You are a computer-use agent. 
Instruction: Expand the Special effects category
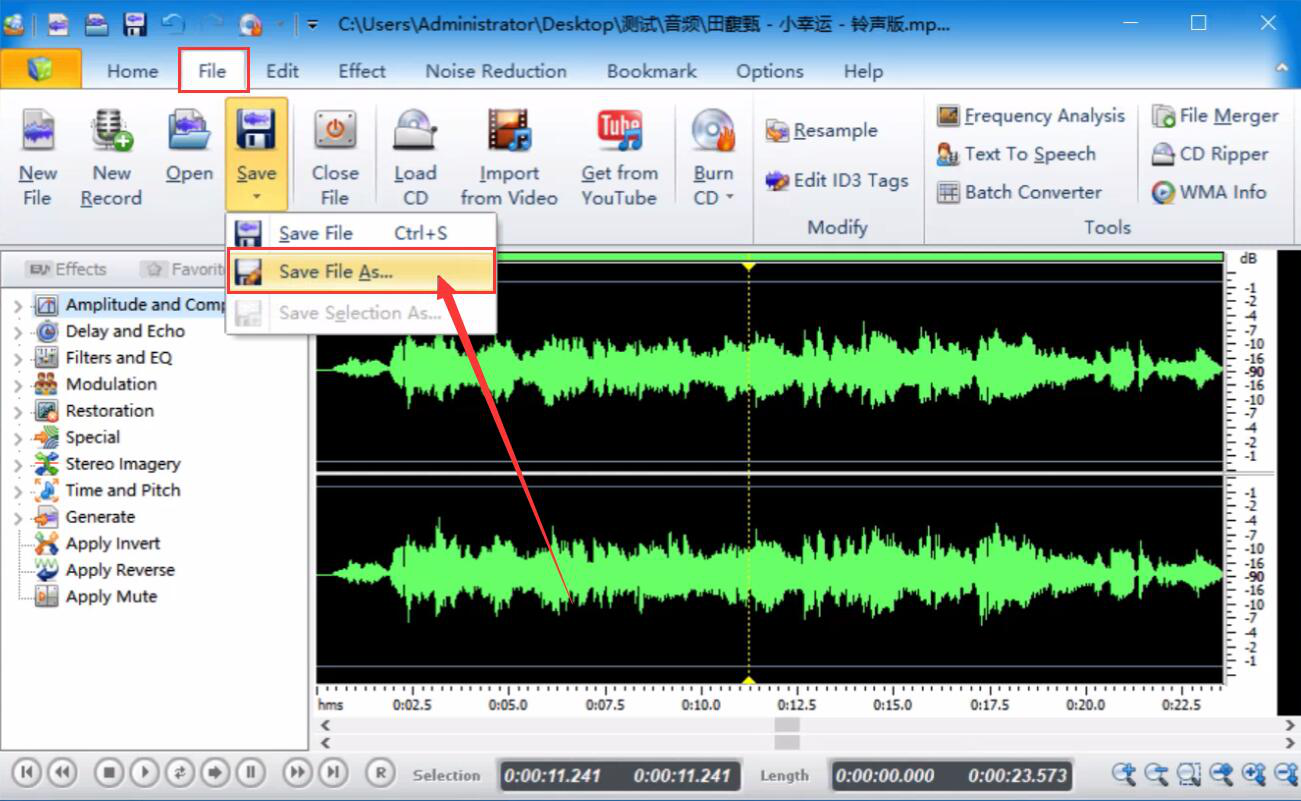(x=18, y=438)
